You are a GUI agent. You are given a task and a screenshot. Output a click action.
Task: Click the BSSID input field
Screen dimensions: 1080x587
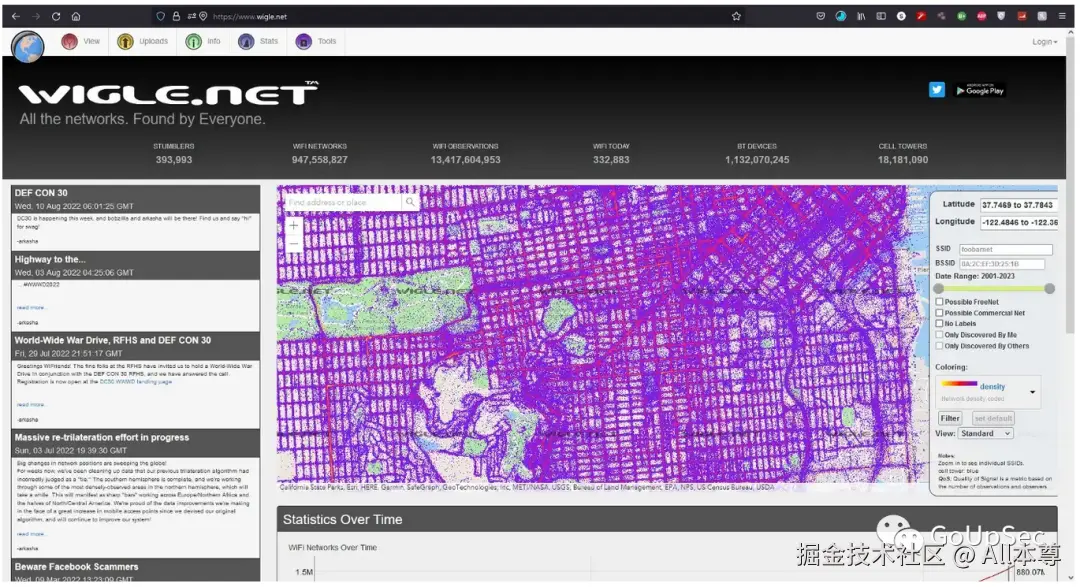pos(1001,264)
